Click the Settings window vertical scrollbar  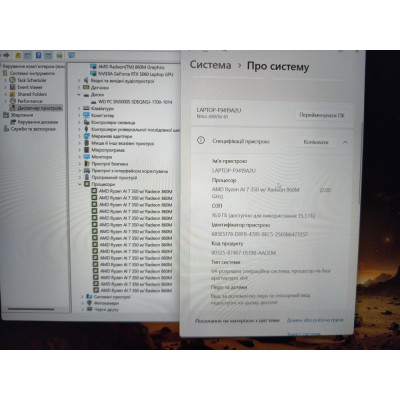coord(362,163)
